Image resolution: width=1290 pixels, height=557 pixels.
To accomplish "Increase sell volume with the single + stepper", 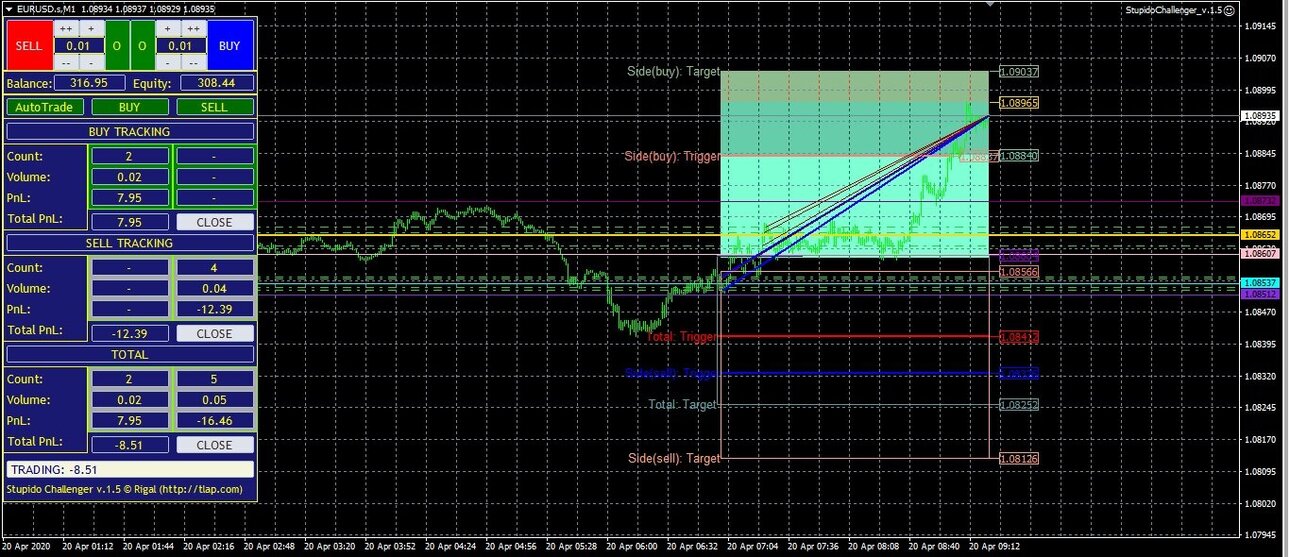I will [91, 29].
